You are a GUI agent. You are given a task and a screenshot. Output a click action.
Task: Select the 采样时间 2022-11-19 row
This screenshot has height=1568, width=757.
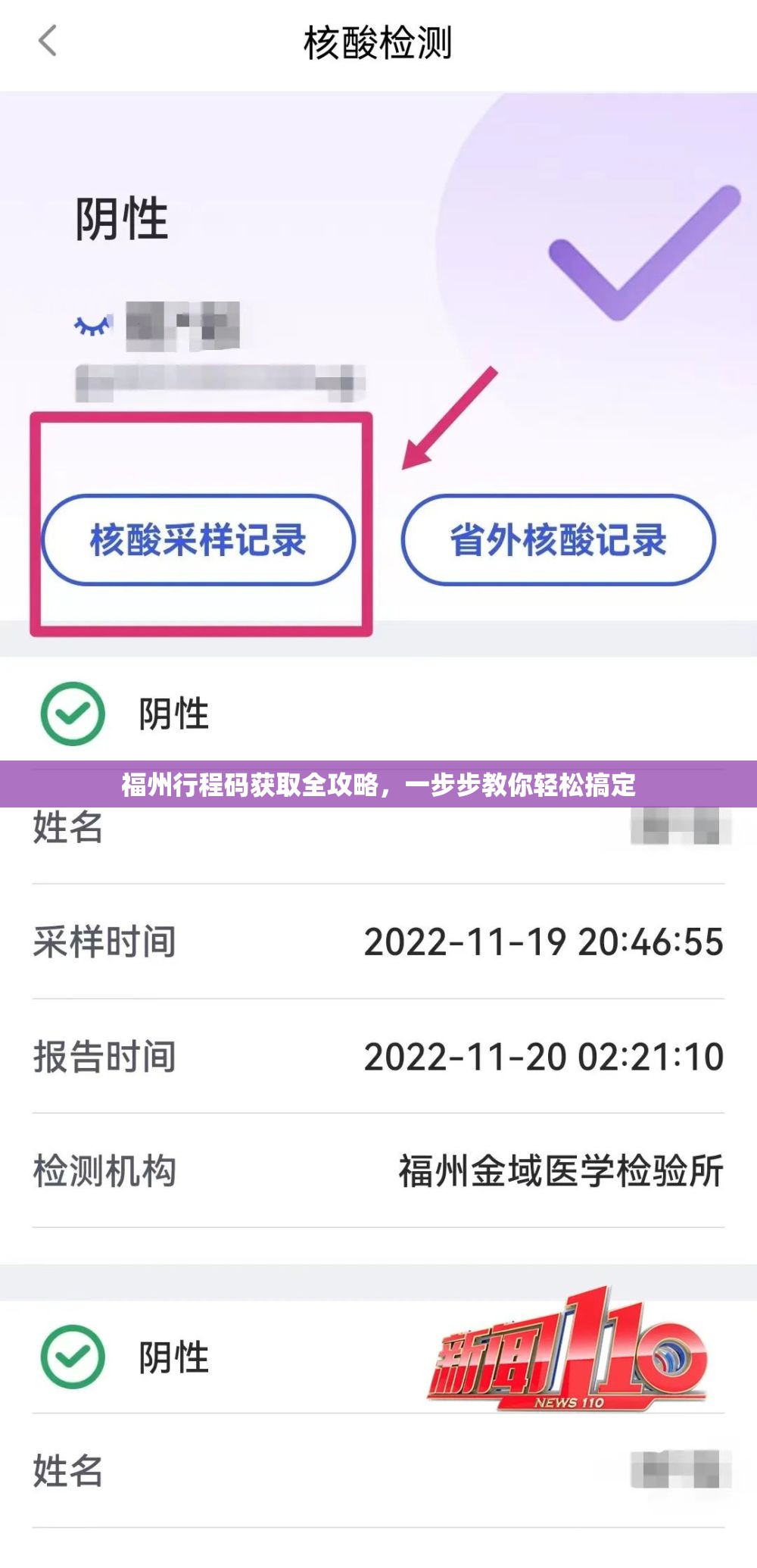[378, 942]
